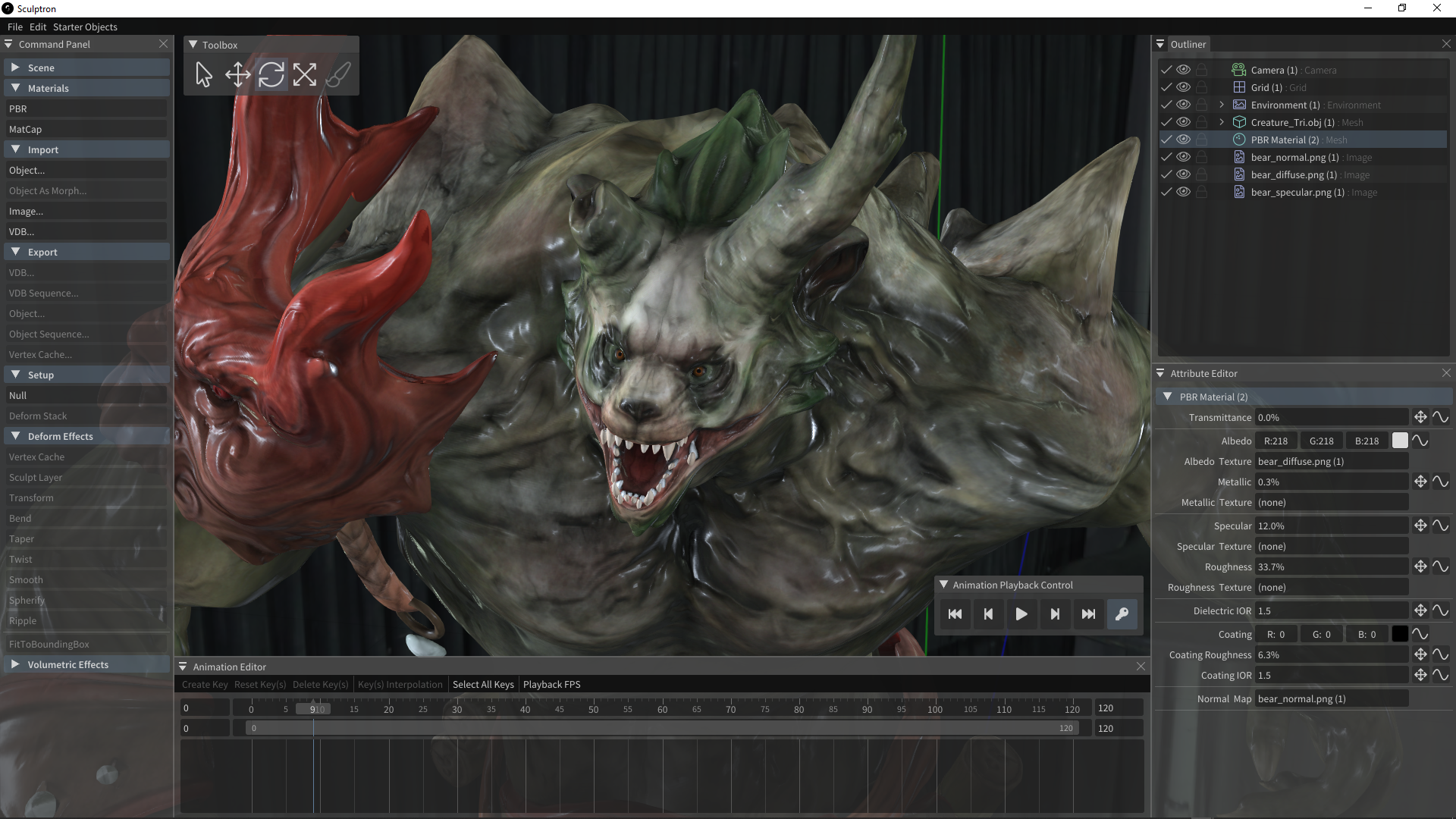The width and height of the screenshot is (1456, 819).
Task: Hide the Creature_Tri.obj mesh using eye icon
Action: coord(1183,122)
